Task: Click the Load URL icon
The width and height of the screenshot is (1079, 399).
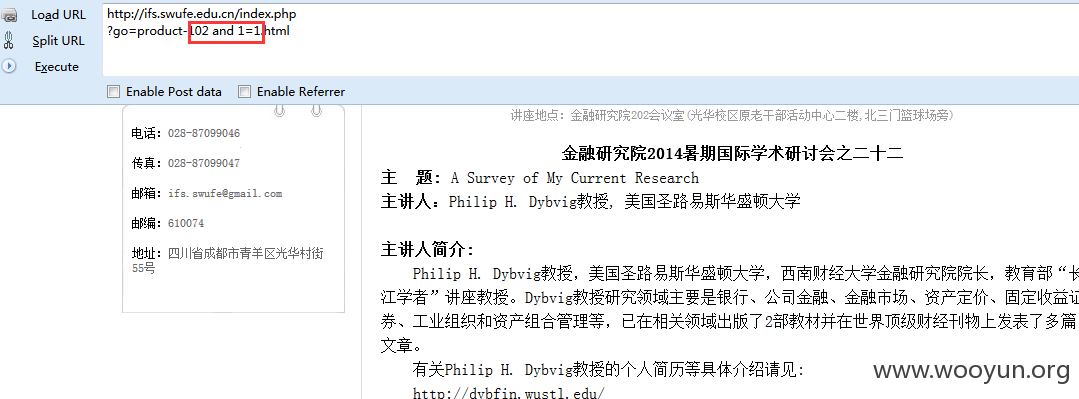Action: (x=9, y=15)
